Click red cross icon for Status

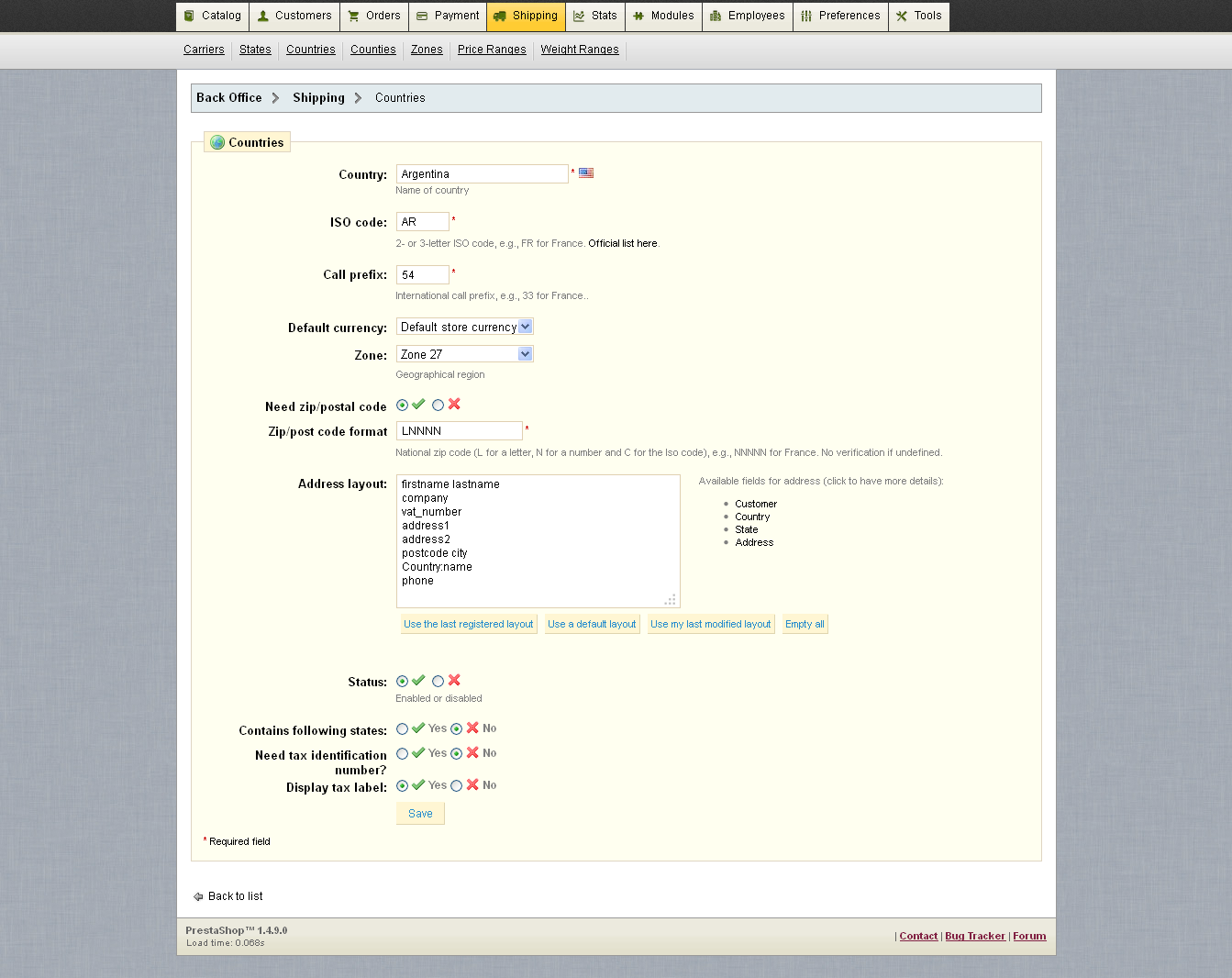[x=454, y=681]
